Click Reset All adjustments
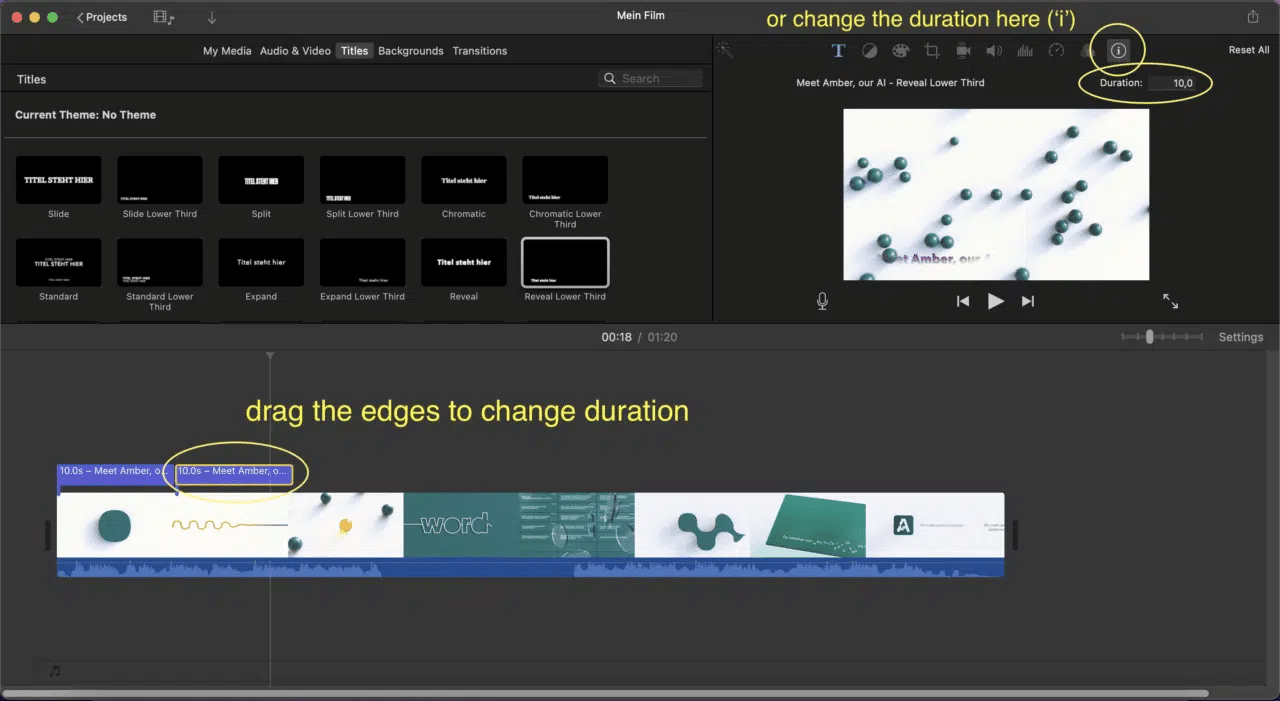 point(1249,50)
